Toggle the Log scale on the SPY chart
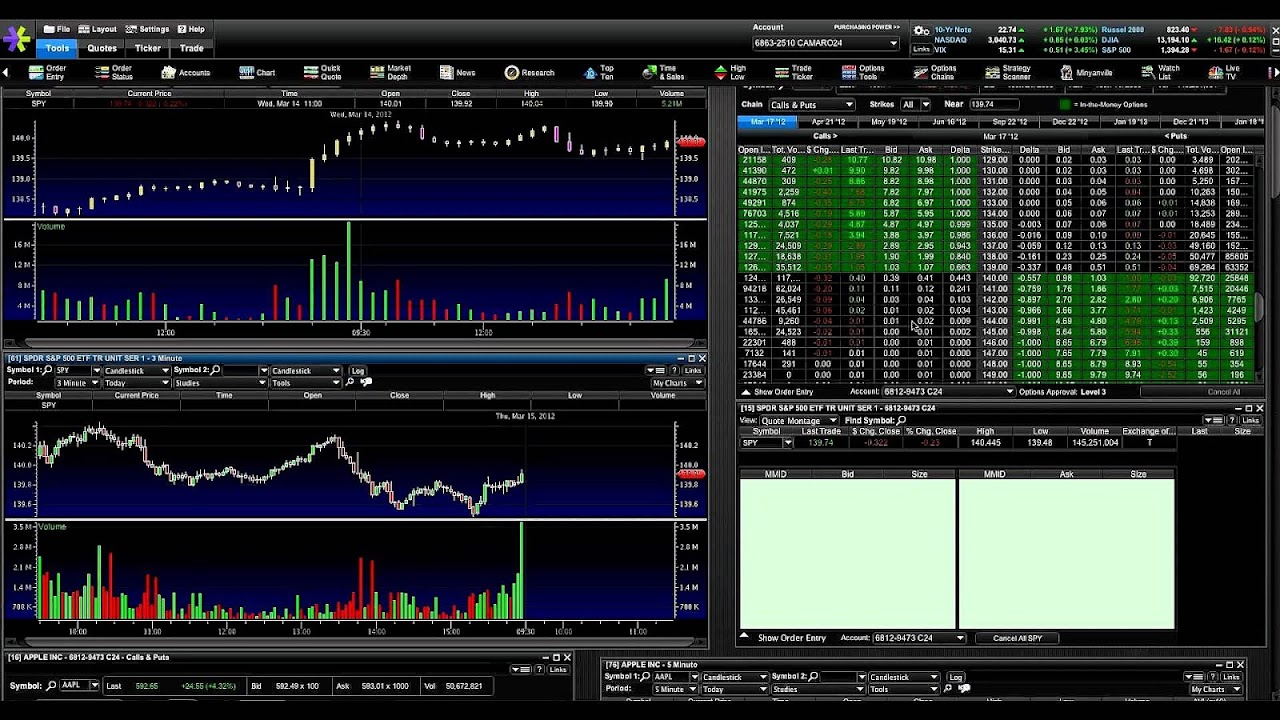The image size is (1280, 720). pyautogui.click(x=357, y=370)
